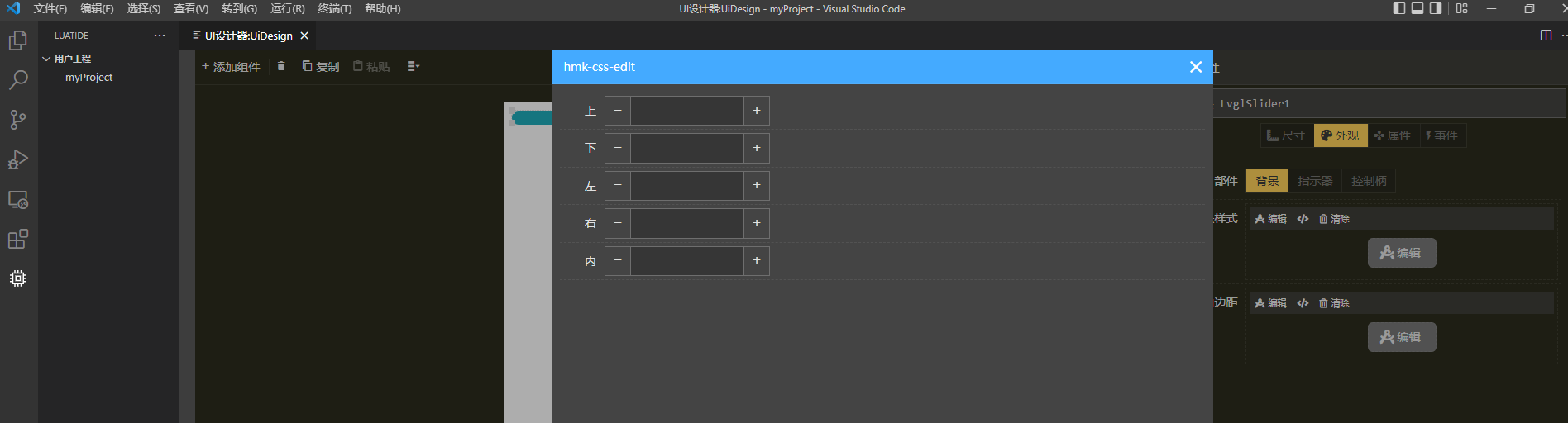Click large 编辑 button under 边距

tap(1402, 337)
